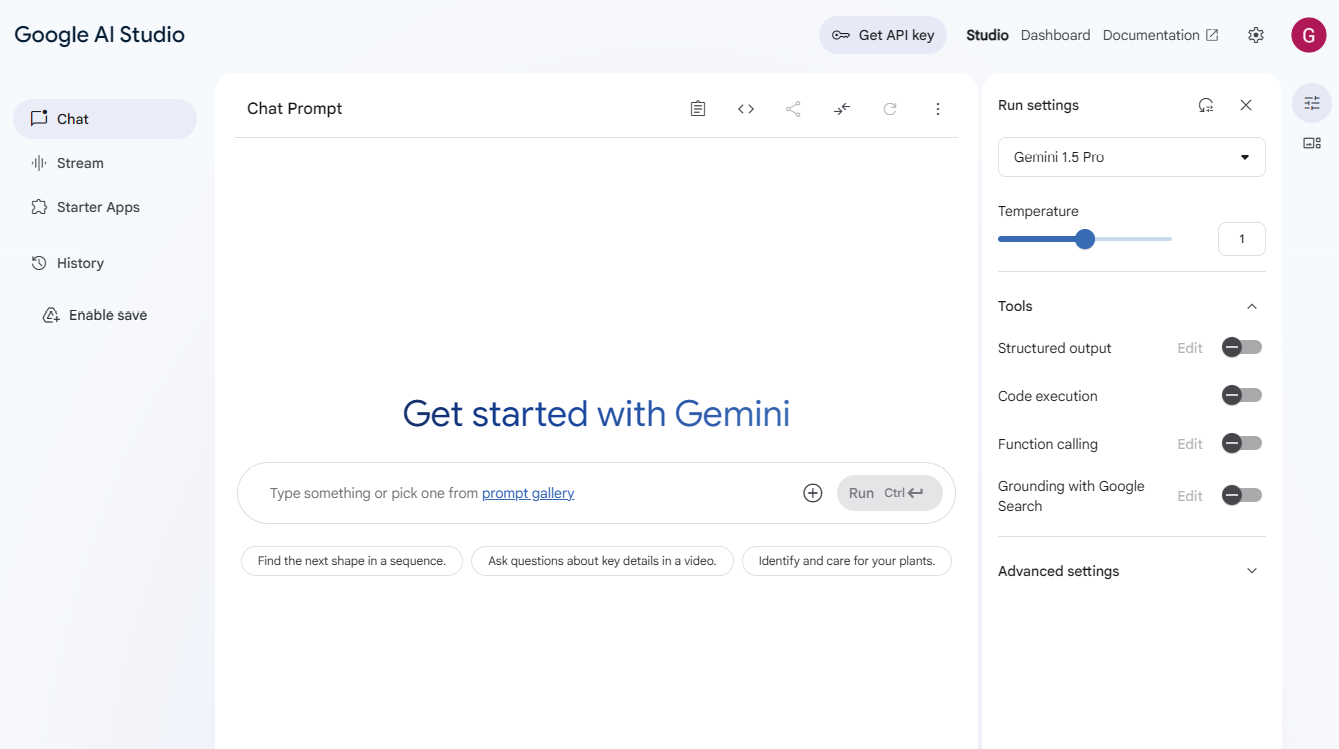The image size is (1339, 749).
Task: Click the insert plus icon in prompt box
Action: click(813, 493)
